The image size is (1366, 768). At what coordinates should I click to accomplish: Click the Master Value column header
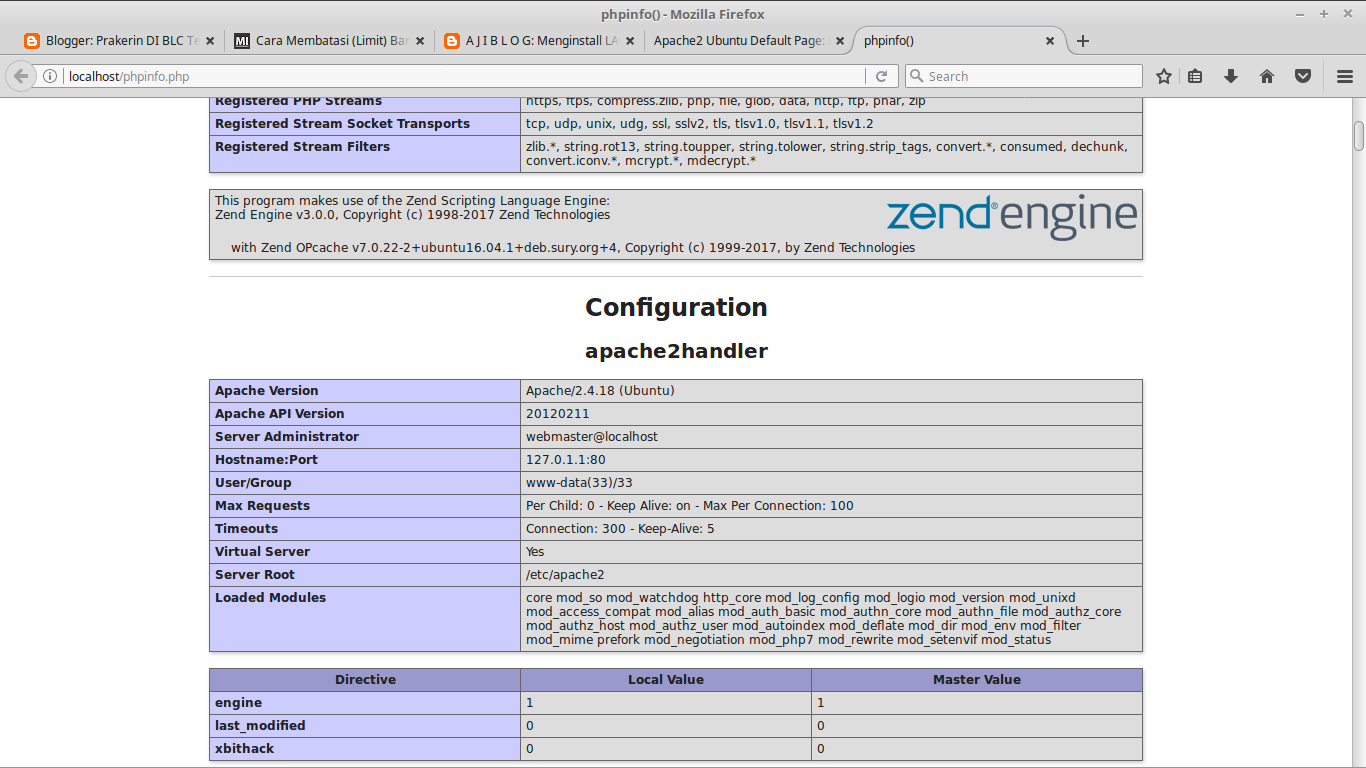click(977, 680)
